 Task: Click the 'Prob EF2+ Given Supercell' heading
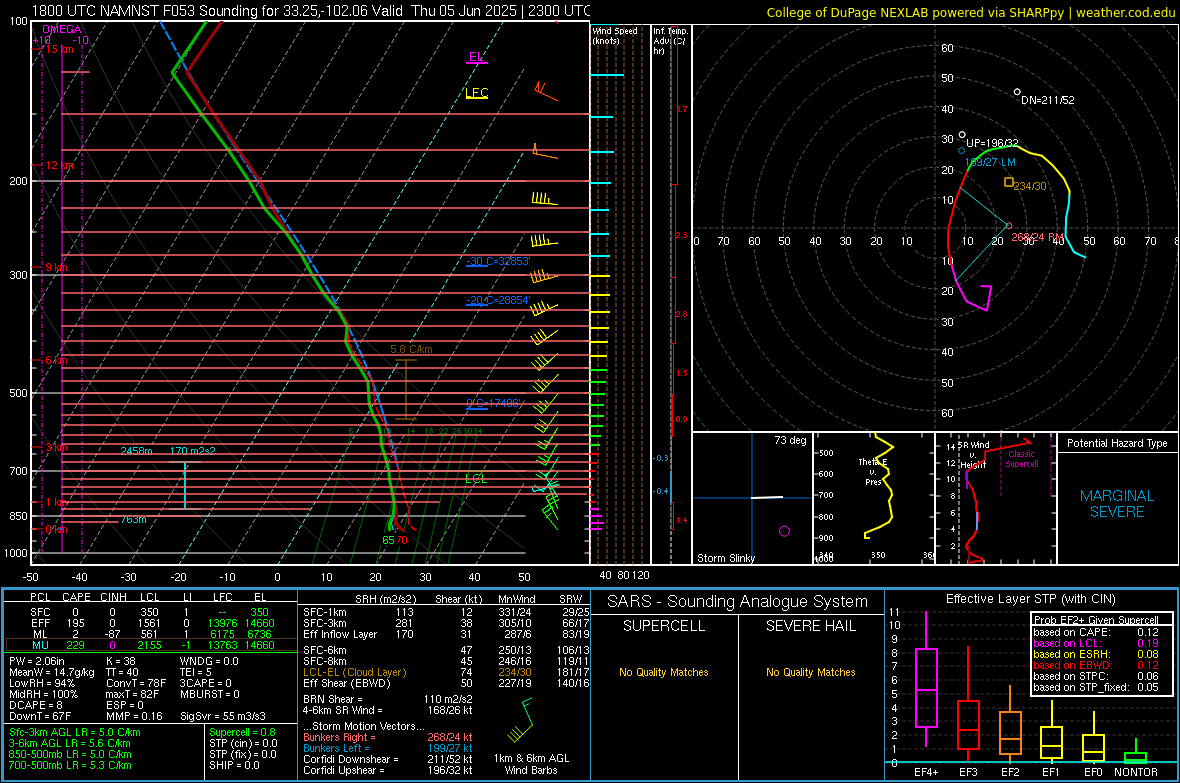pos(1096,620)
